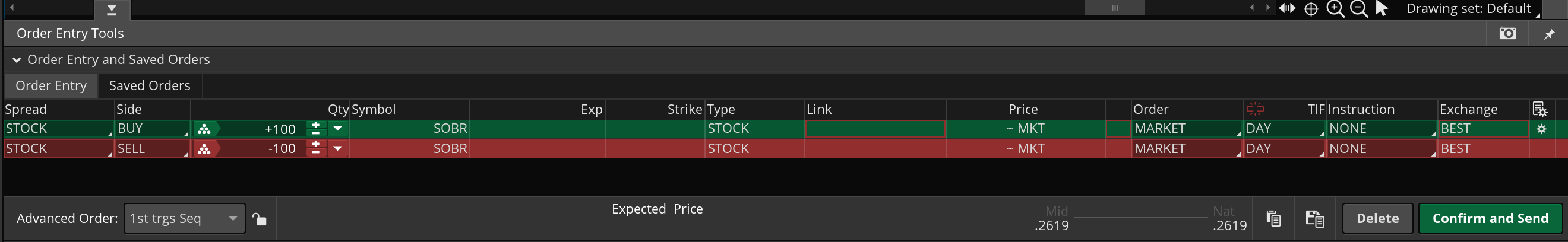The width and height of the screenshot is (1568, 242).
Task: Switch to the Saved Orders tab
Action: 150,86
